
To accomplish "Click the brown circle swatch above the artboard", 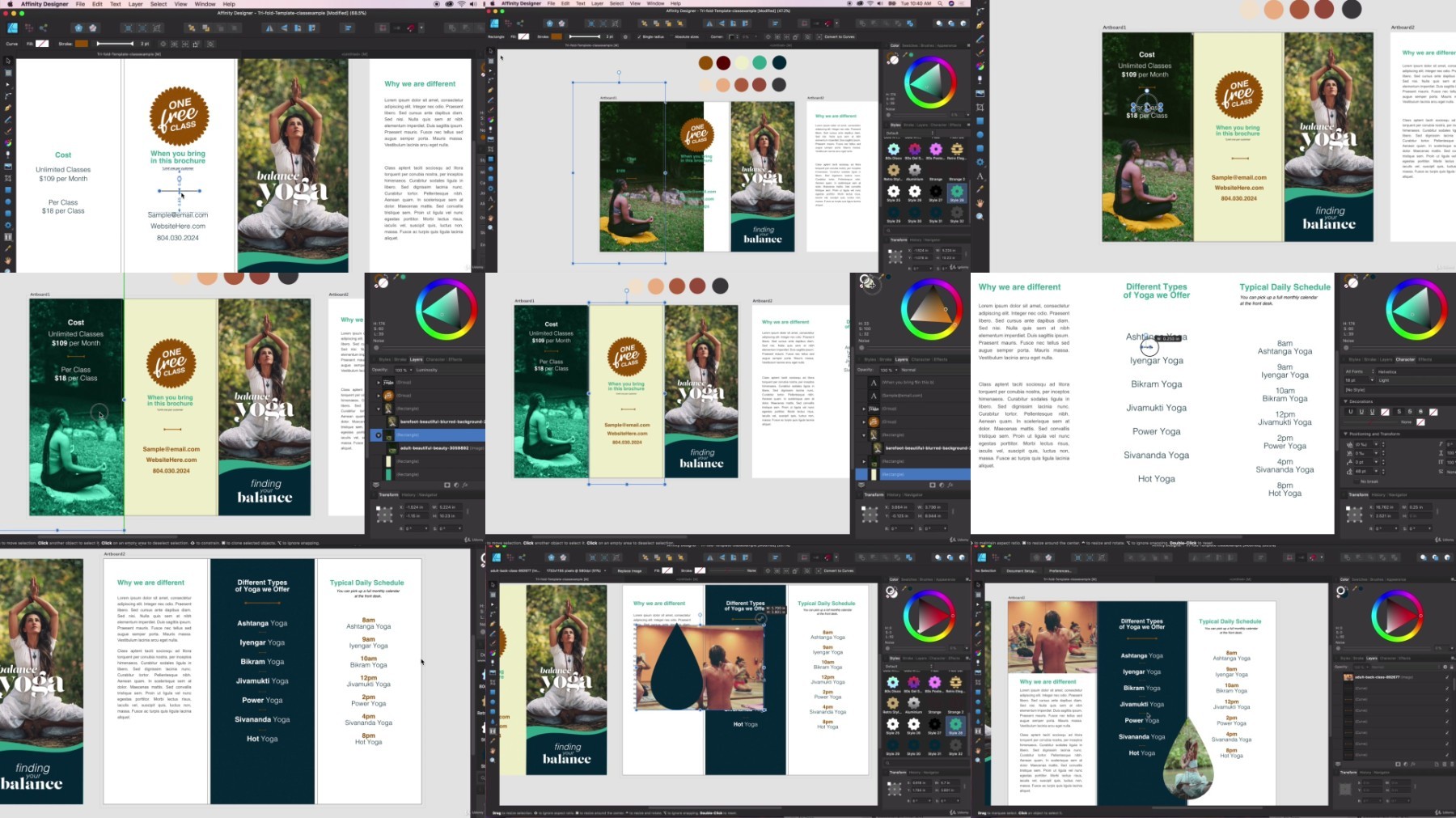I will pos(706,62).
